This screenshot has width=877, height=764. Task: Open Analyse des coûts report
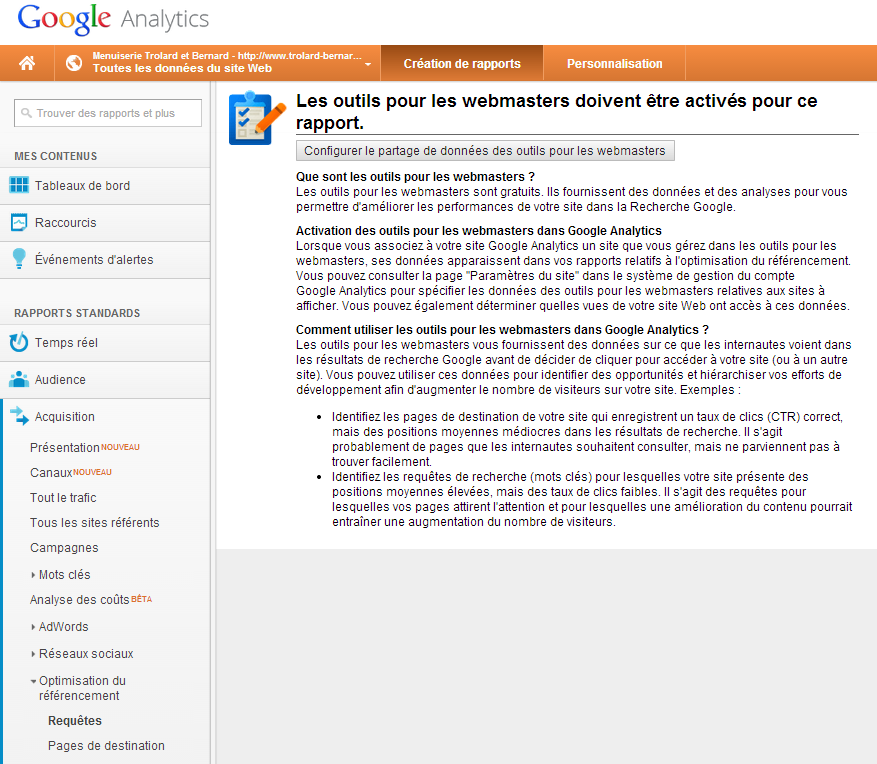tap(79, 600)
